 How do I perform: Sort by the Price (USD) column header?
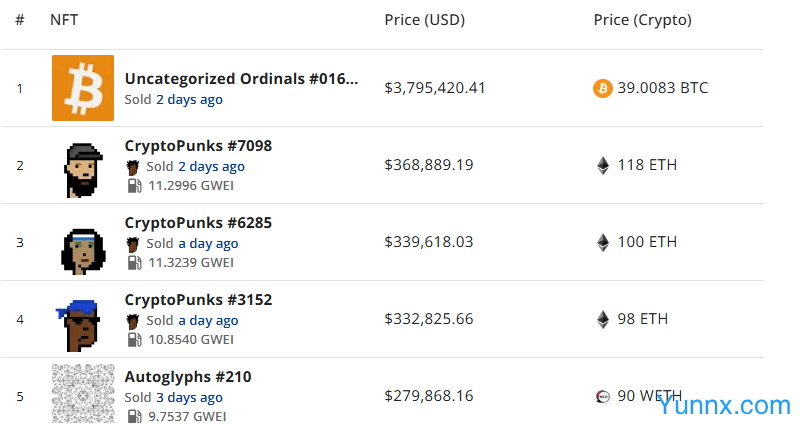[x=424, y=20]
